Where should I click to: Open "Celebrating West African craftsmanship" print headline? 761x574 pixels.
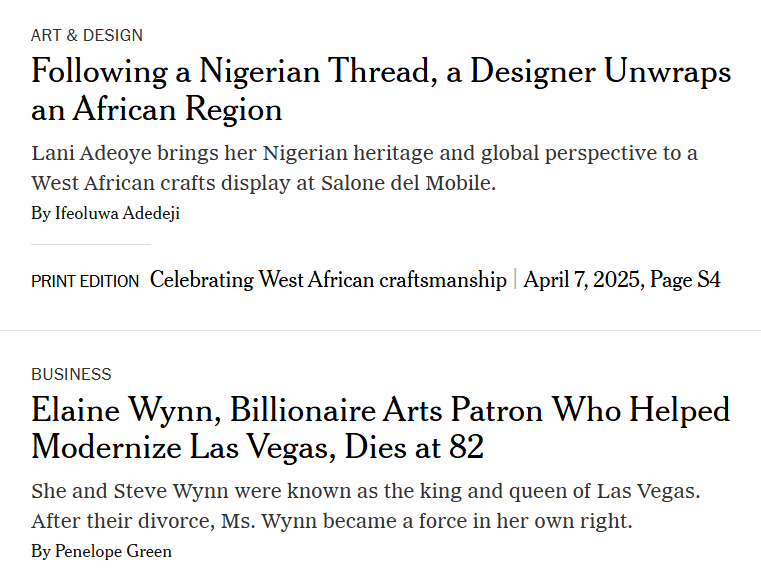[x=328, y=279]
